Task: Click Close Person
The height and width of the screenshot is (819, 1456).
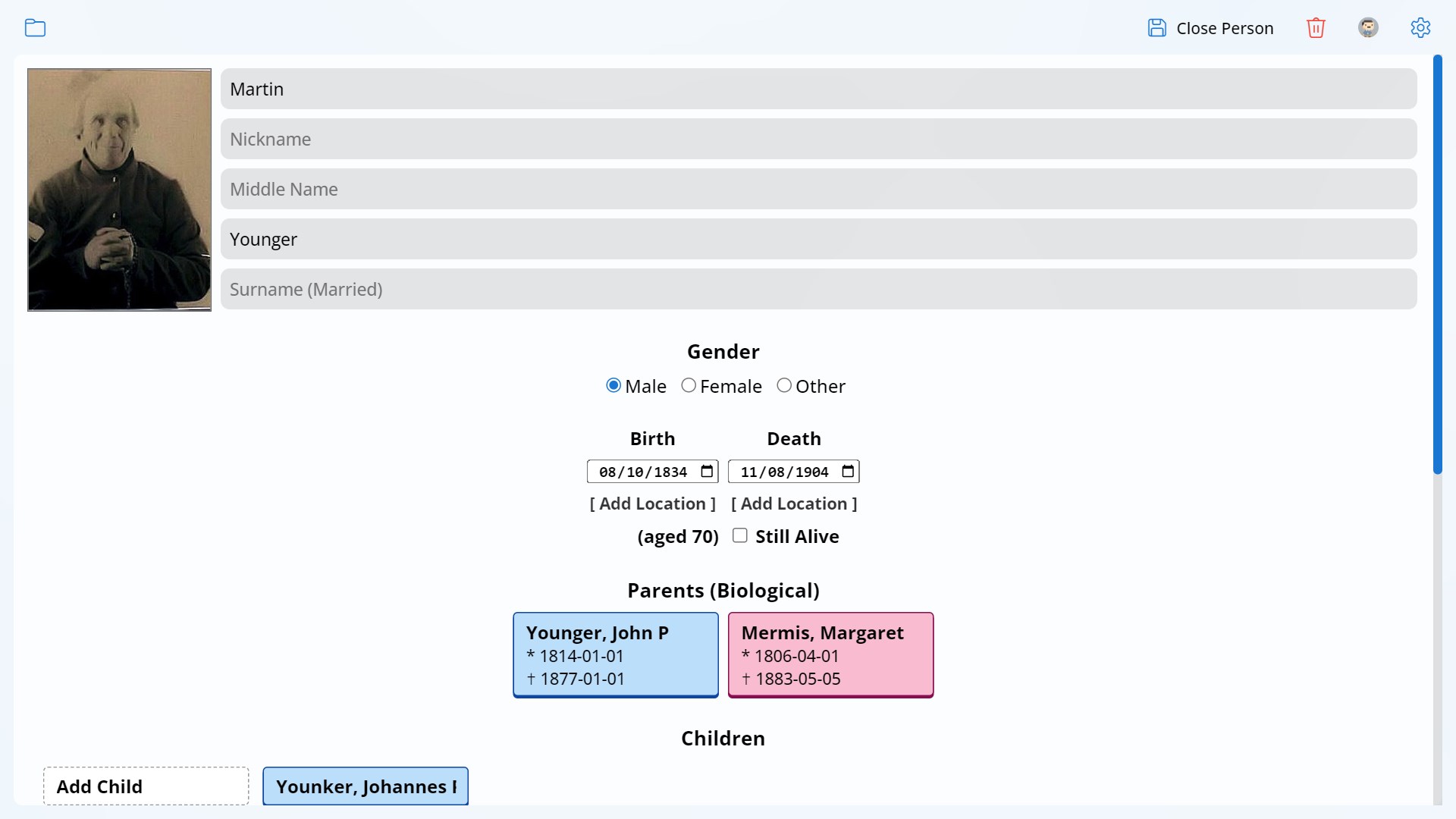Action: pyautogui.click(x=1225, y=28)
